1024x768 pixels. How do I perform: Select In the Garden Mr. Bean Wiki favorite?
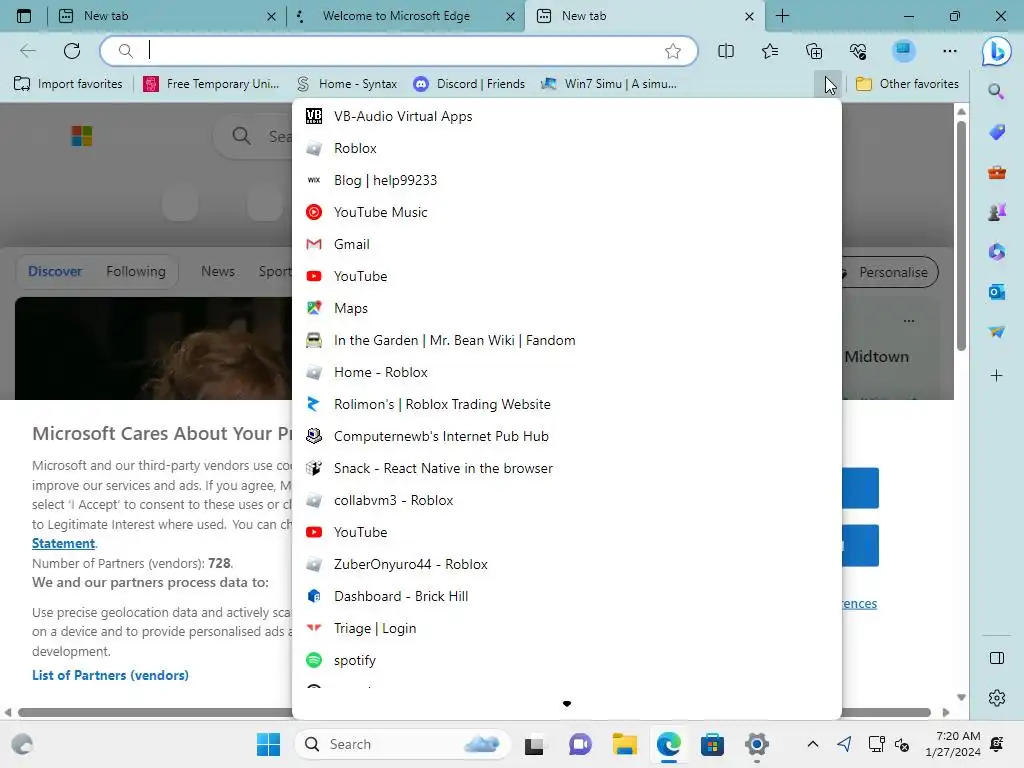(567, 340)
